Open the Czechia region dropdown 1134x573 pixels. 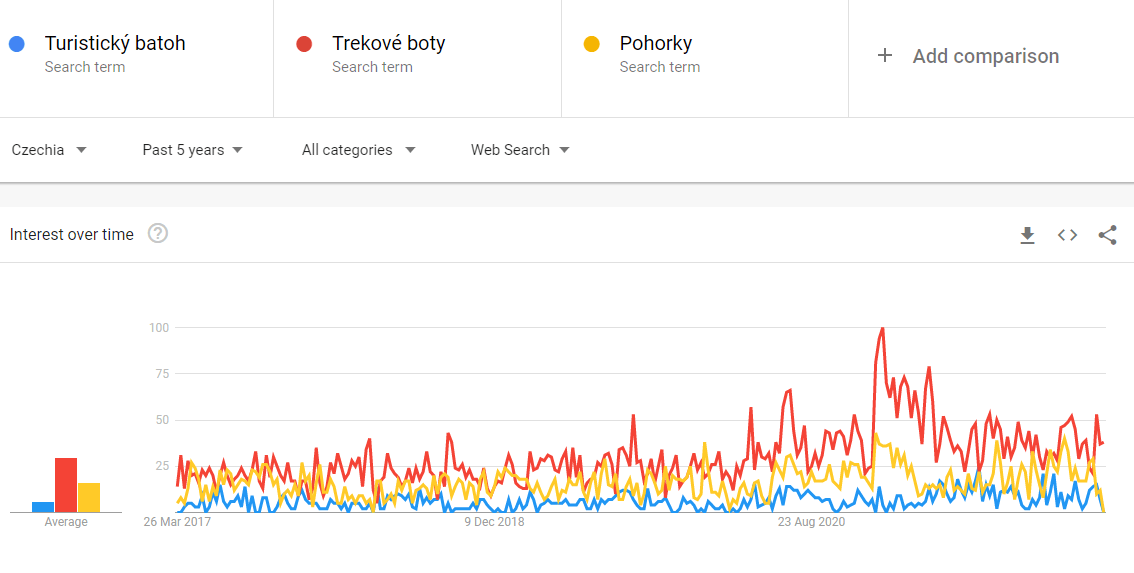49,150
